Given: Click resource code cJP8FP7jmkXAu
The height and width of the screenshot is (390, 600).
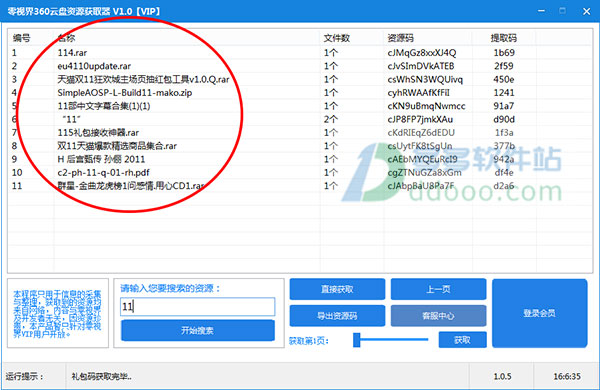Looking at the screenshot, I should pyautogui.click(x=420, y=119).
